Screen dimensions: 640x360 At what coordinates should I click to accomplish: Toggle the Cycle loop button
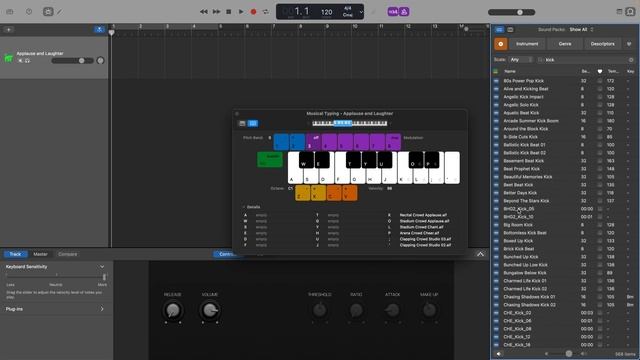click(266, 12)
